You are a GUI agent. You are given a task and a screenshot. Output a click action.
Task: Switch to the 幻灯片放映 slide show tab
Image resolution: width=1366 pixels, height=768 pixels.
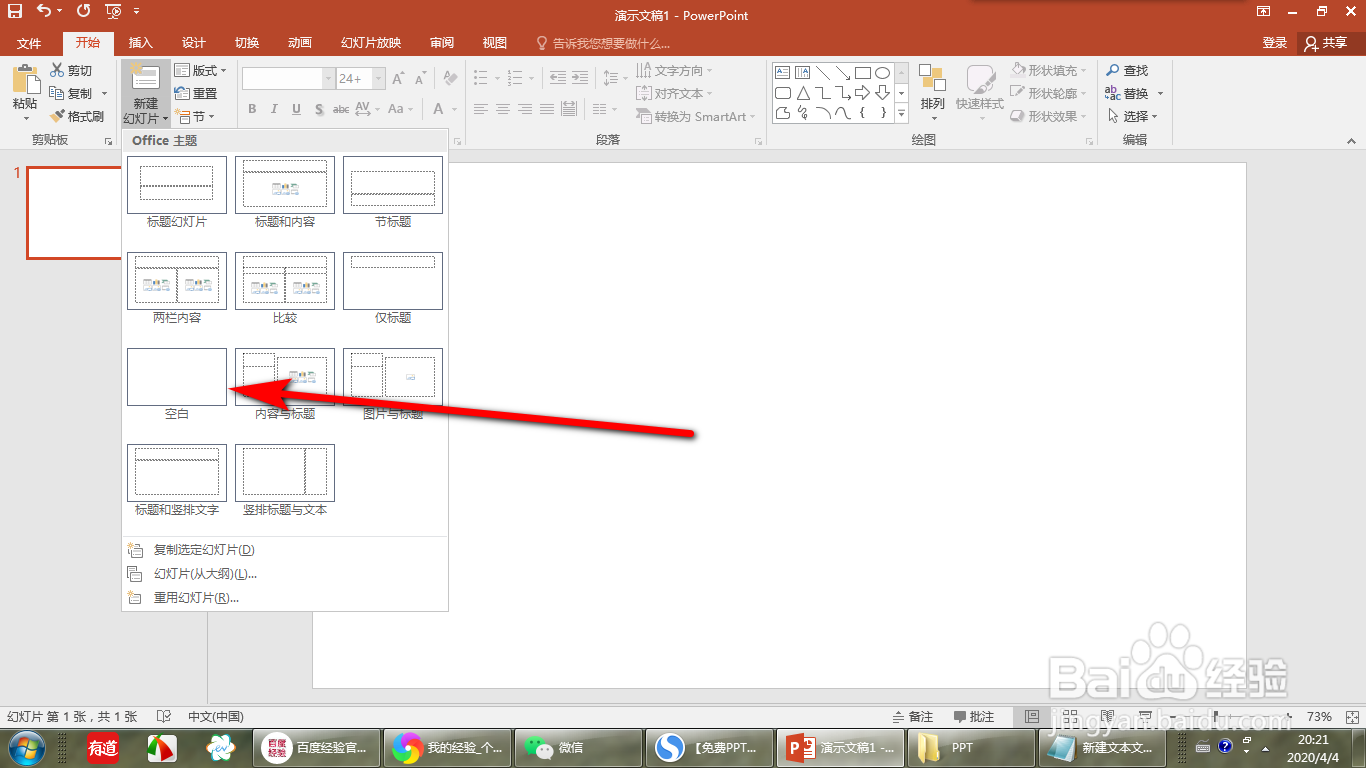coord(371,43)
